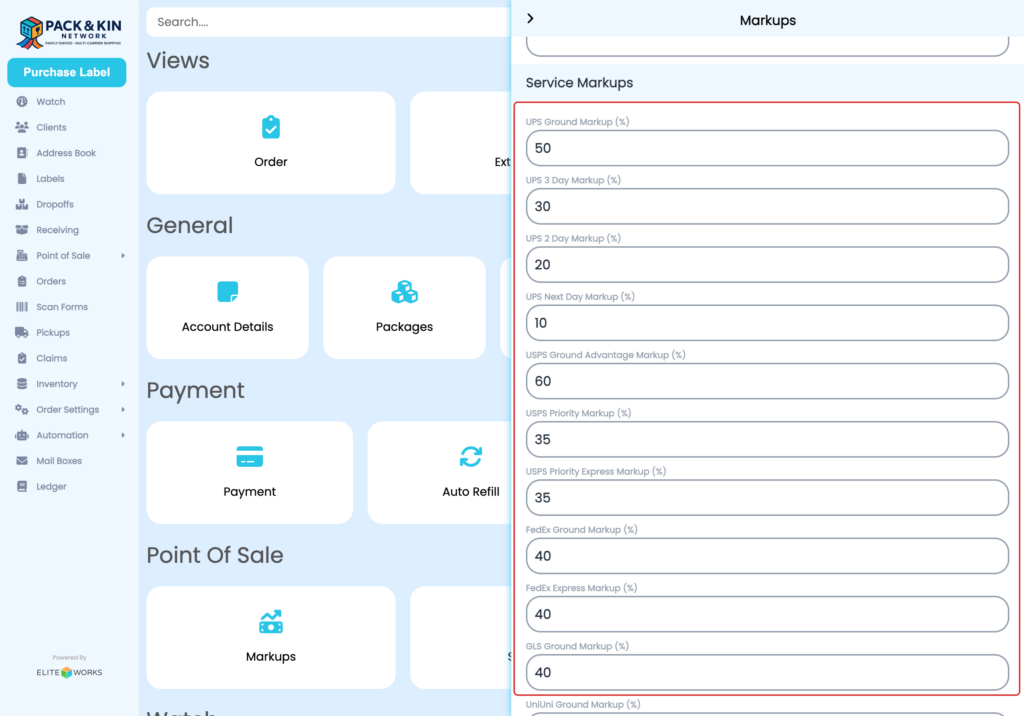This screenshot has height=716, width=1024.
Task: Click the Claims icon in the sidebar
Action: (22, 358)
